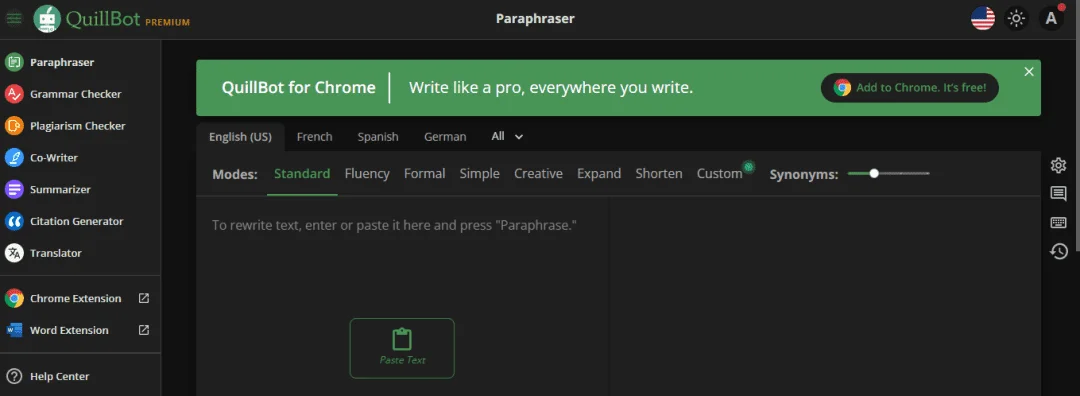Click the Custom mode green badge icon
1080x396 pixels.
tap(749, 166)
